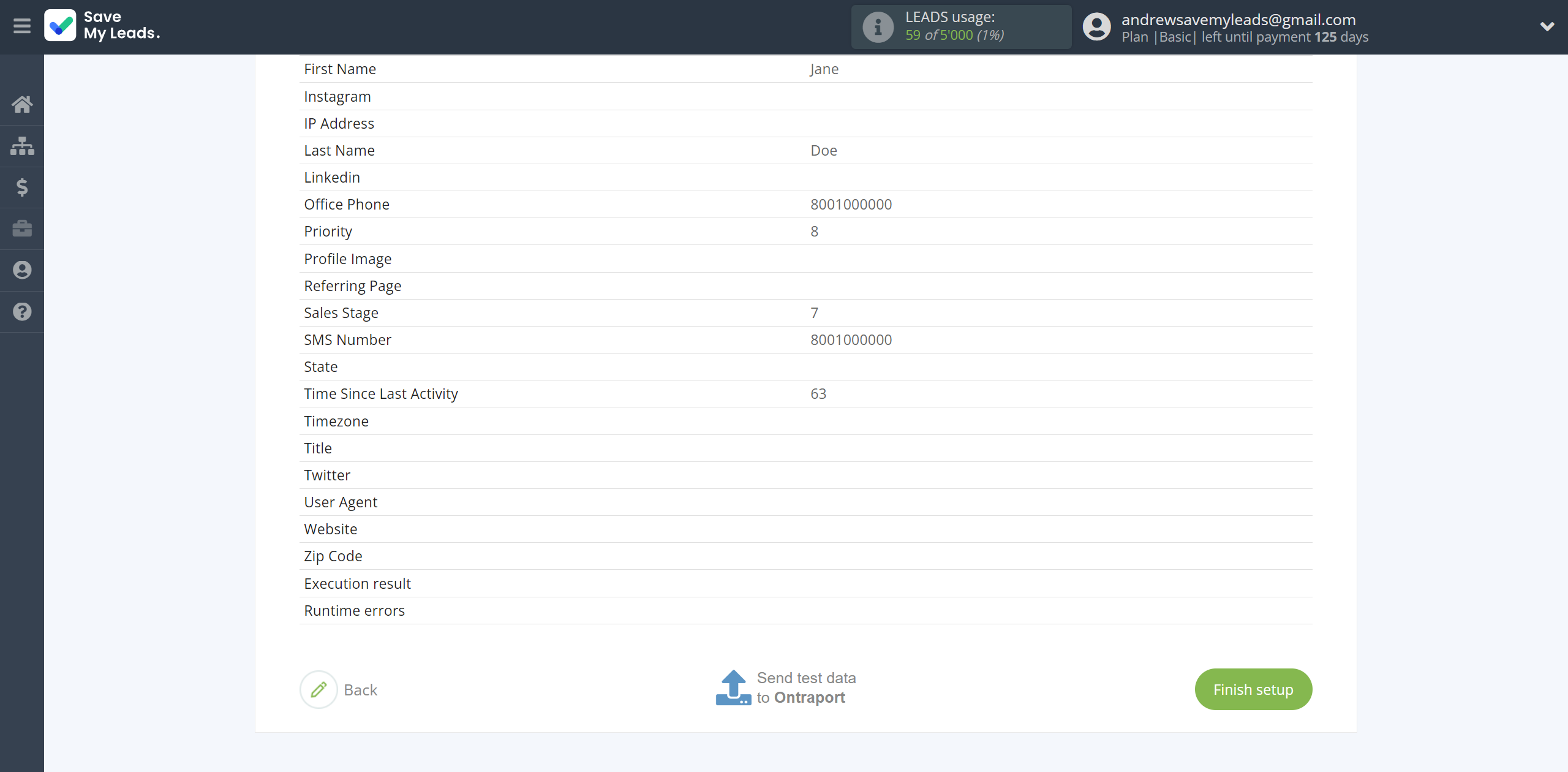
Task: Select the Timezone row label
Action: coord(336,422)
